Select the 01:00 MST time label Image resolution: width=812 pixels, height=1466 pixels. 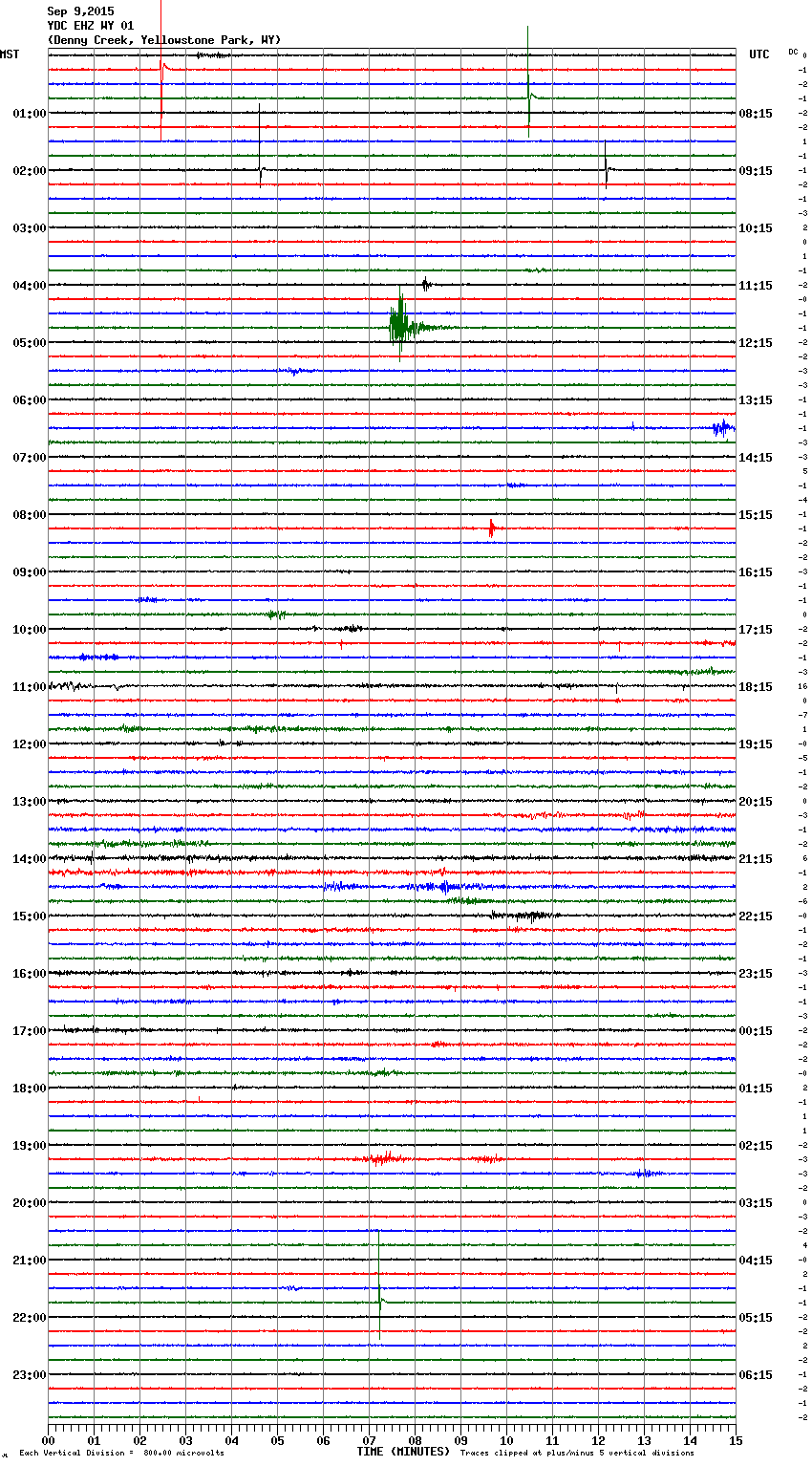tap(30, 114)
